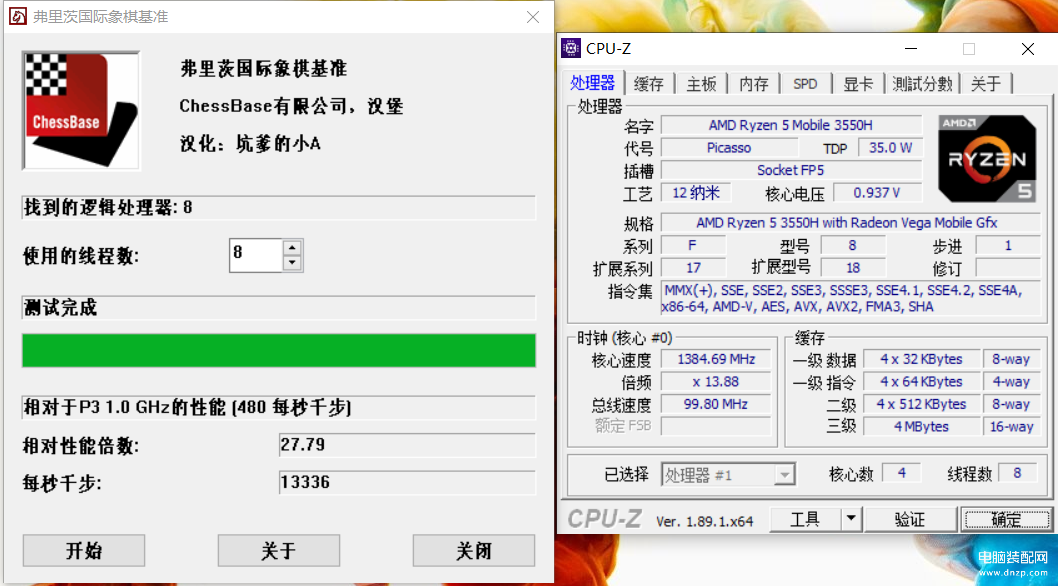This screenshot has height=586, width=1058.
Task: Close the CPU-Z window
Action: [1028, 49]
